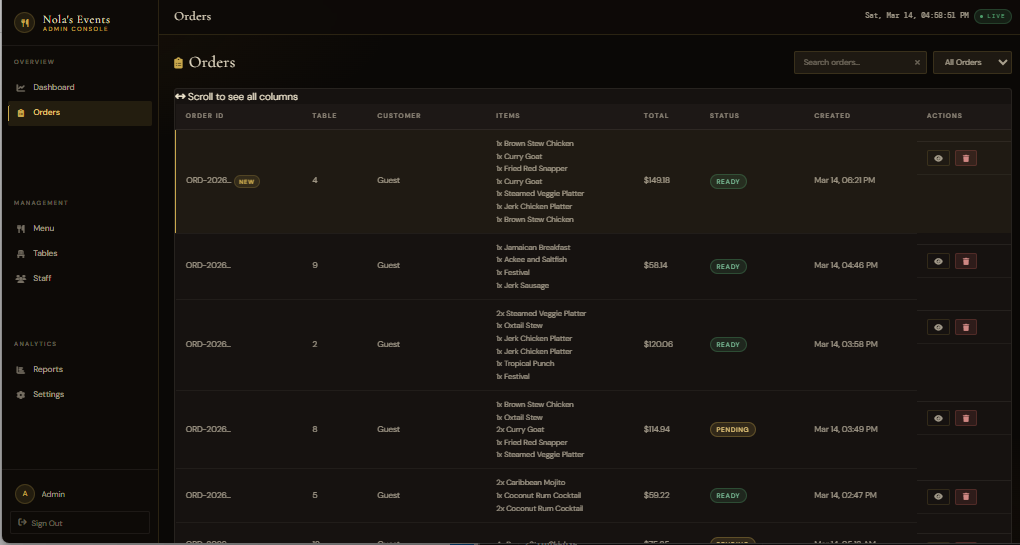This screenshot has height=545, width=1020.
Task: Select the $149.18 total amount
Action: (x=656, y=180)
